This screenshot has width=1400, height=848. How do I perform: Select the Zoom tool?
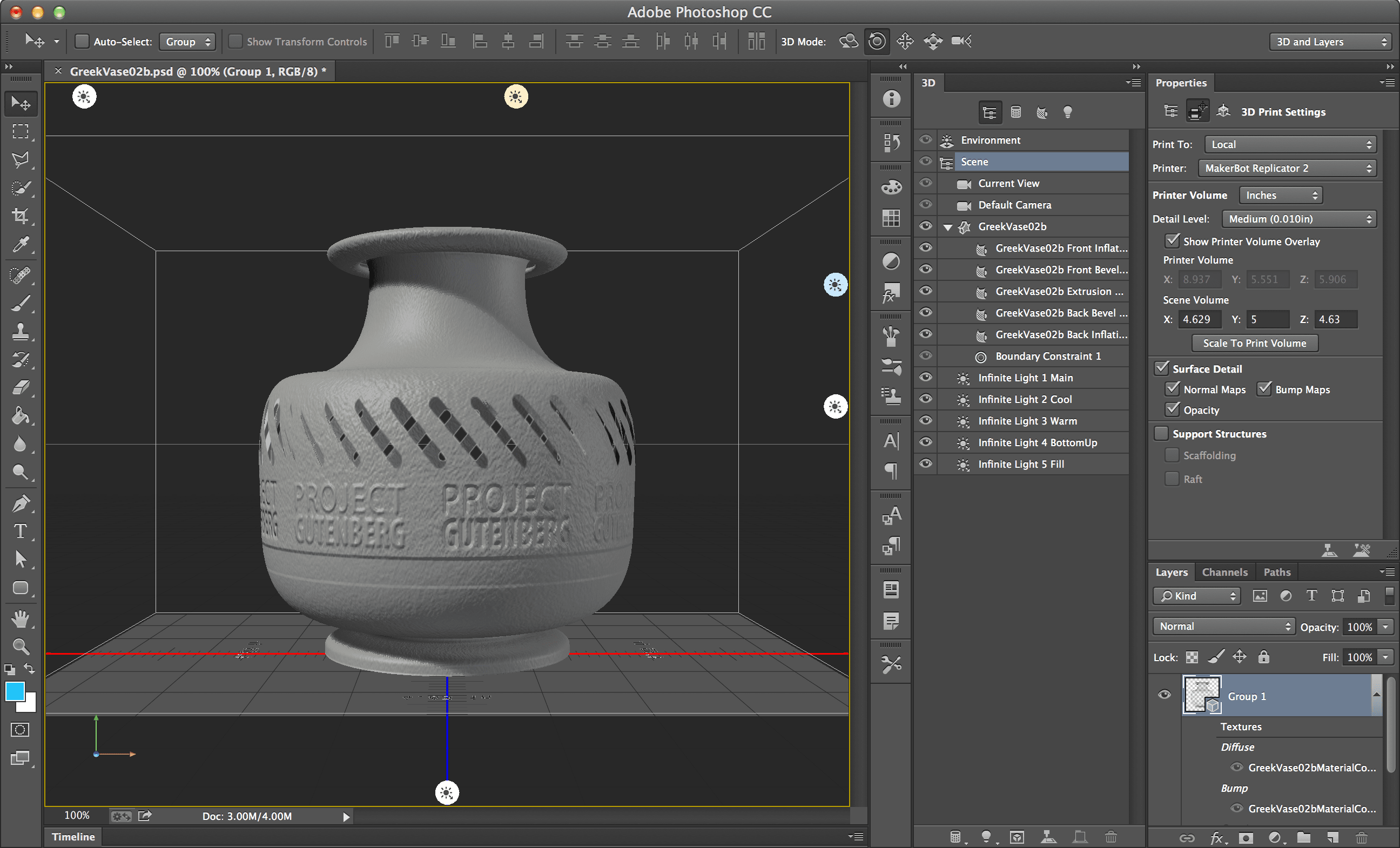pos(21,645)
